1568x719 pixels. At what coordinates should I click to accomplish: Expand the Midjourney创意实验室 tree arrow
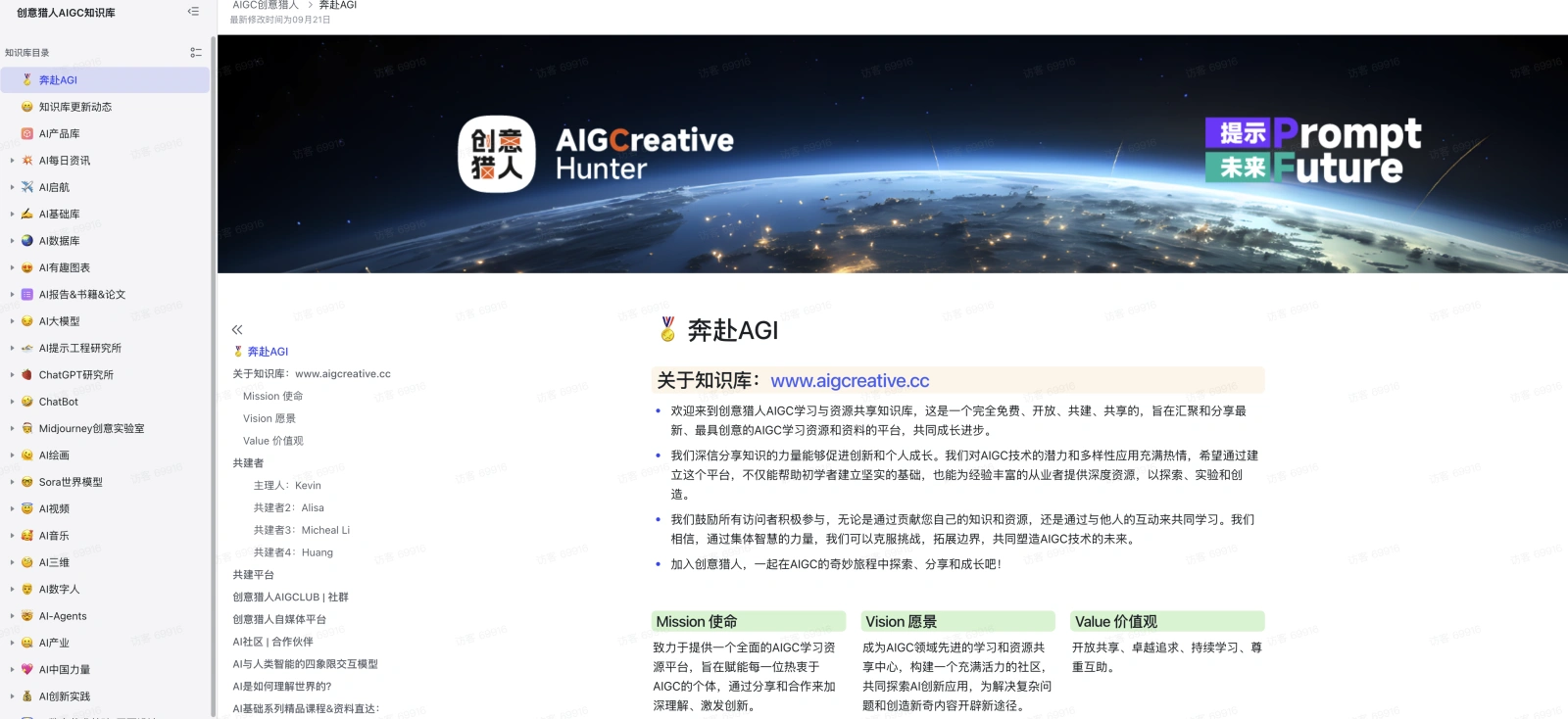tap(12, 428)
